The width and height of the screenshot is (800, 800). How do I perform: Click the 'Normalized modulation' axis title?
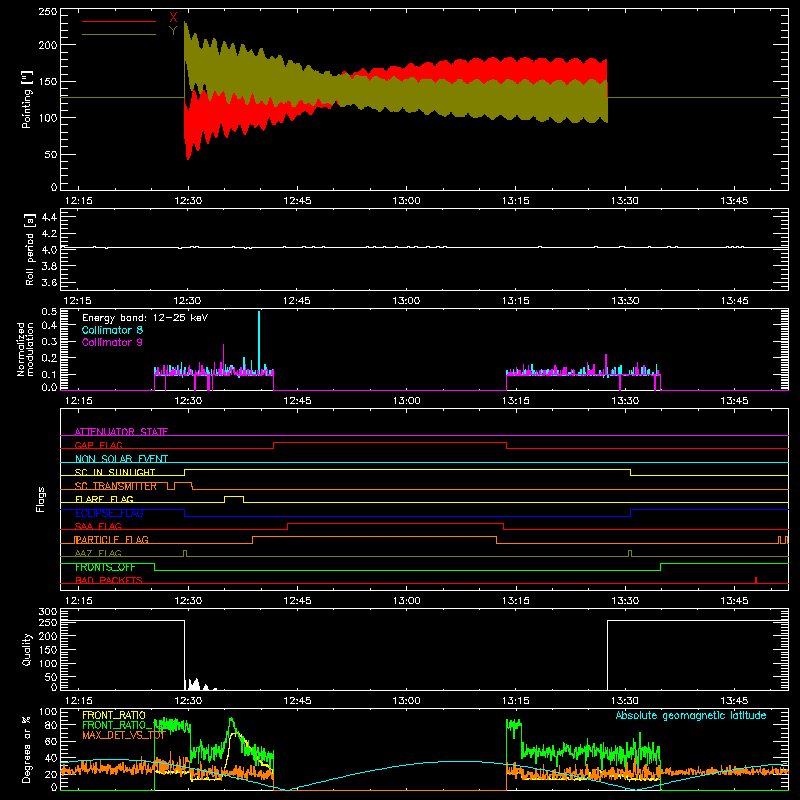tap(25, 349)
